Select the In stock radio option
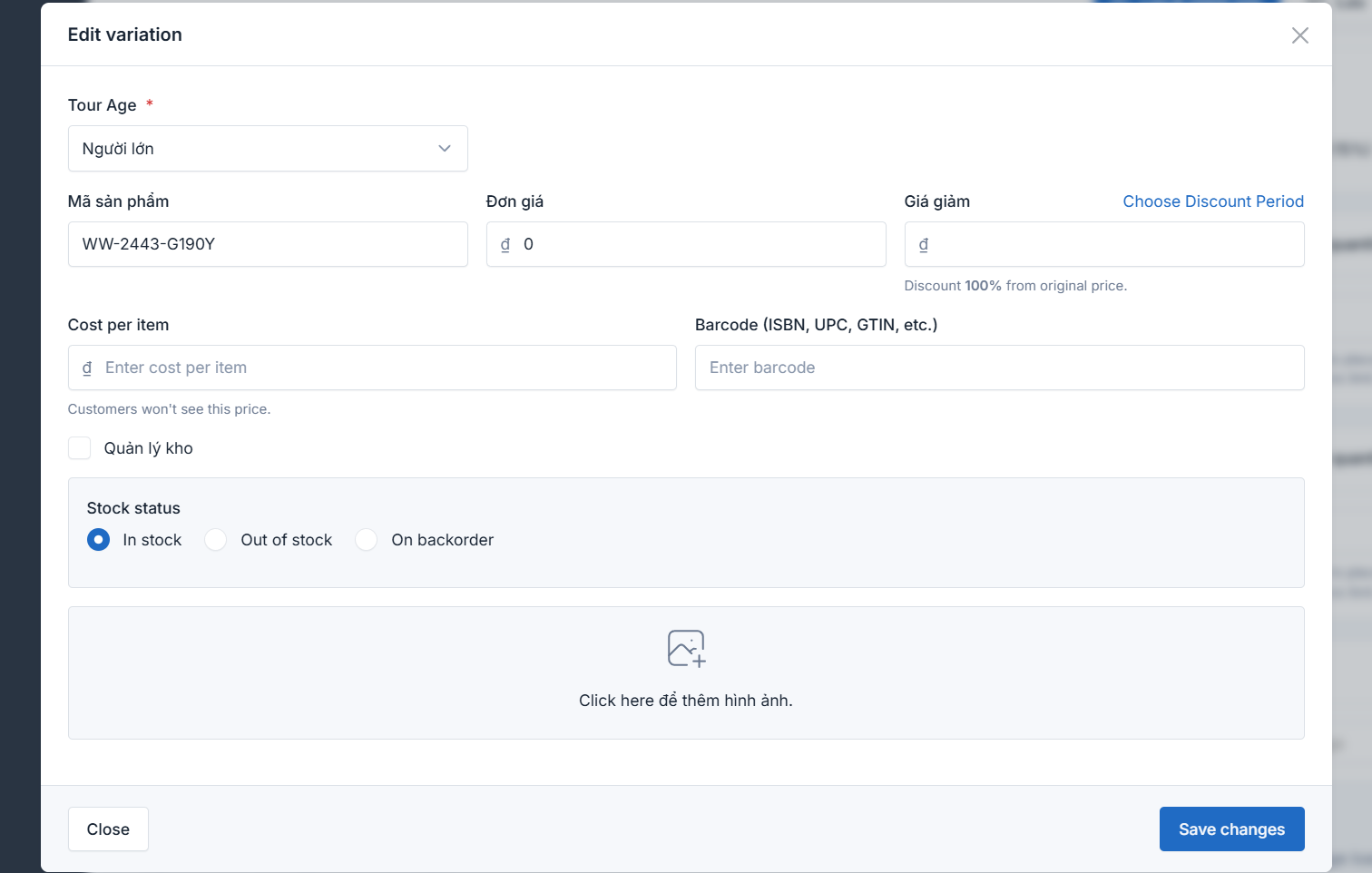The image size is (1372, 873). coord(98,540)
